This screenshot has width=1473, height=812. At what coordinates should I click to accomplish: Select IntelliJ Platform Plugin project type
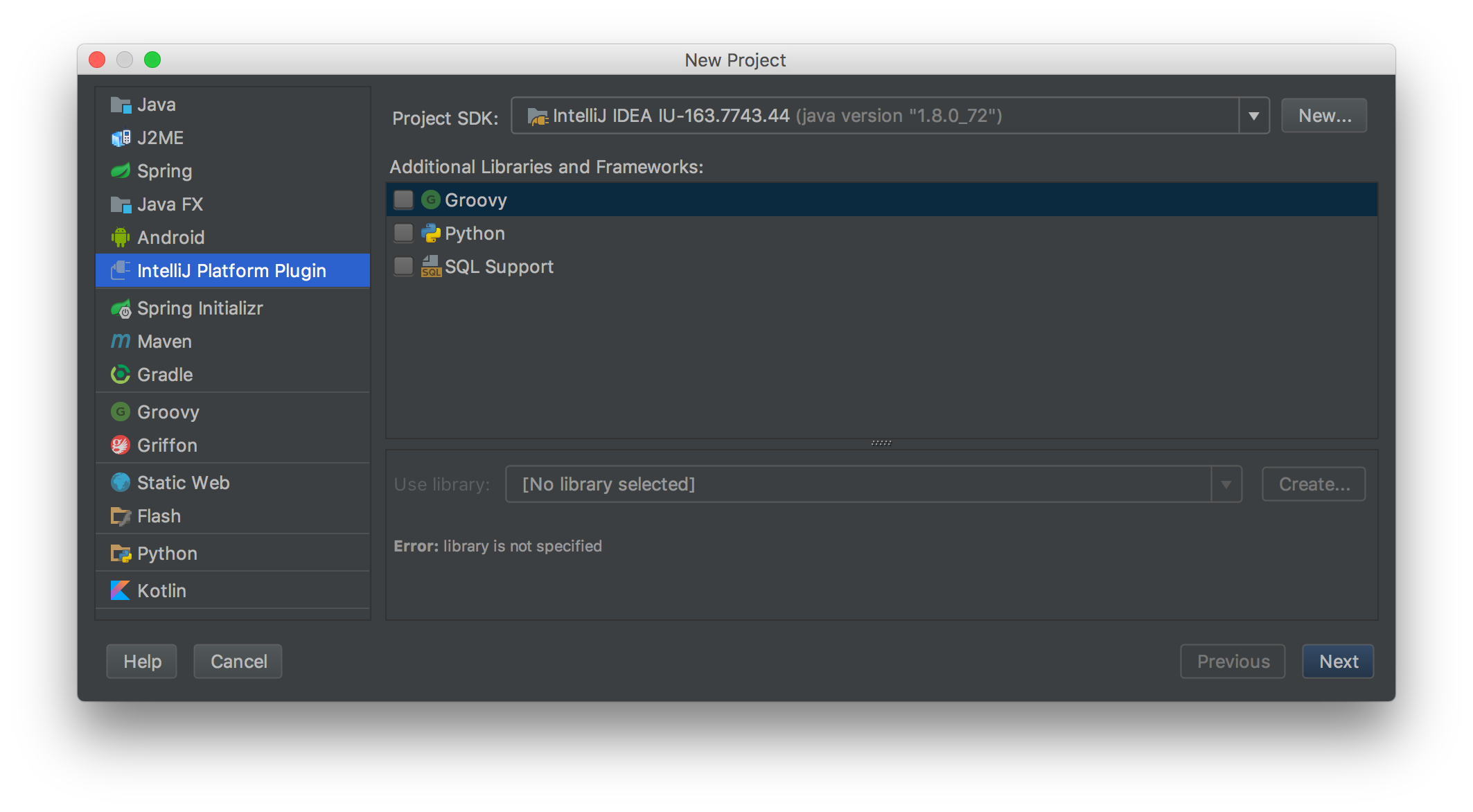[233, 270]
